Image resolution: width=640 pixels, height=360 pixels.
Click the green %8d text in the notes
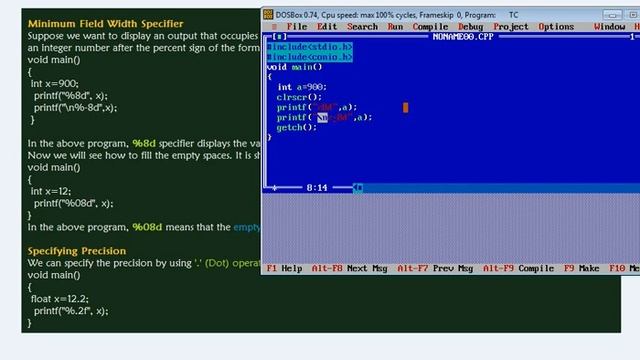pyautogui.click(x=144, y=144)
